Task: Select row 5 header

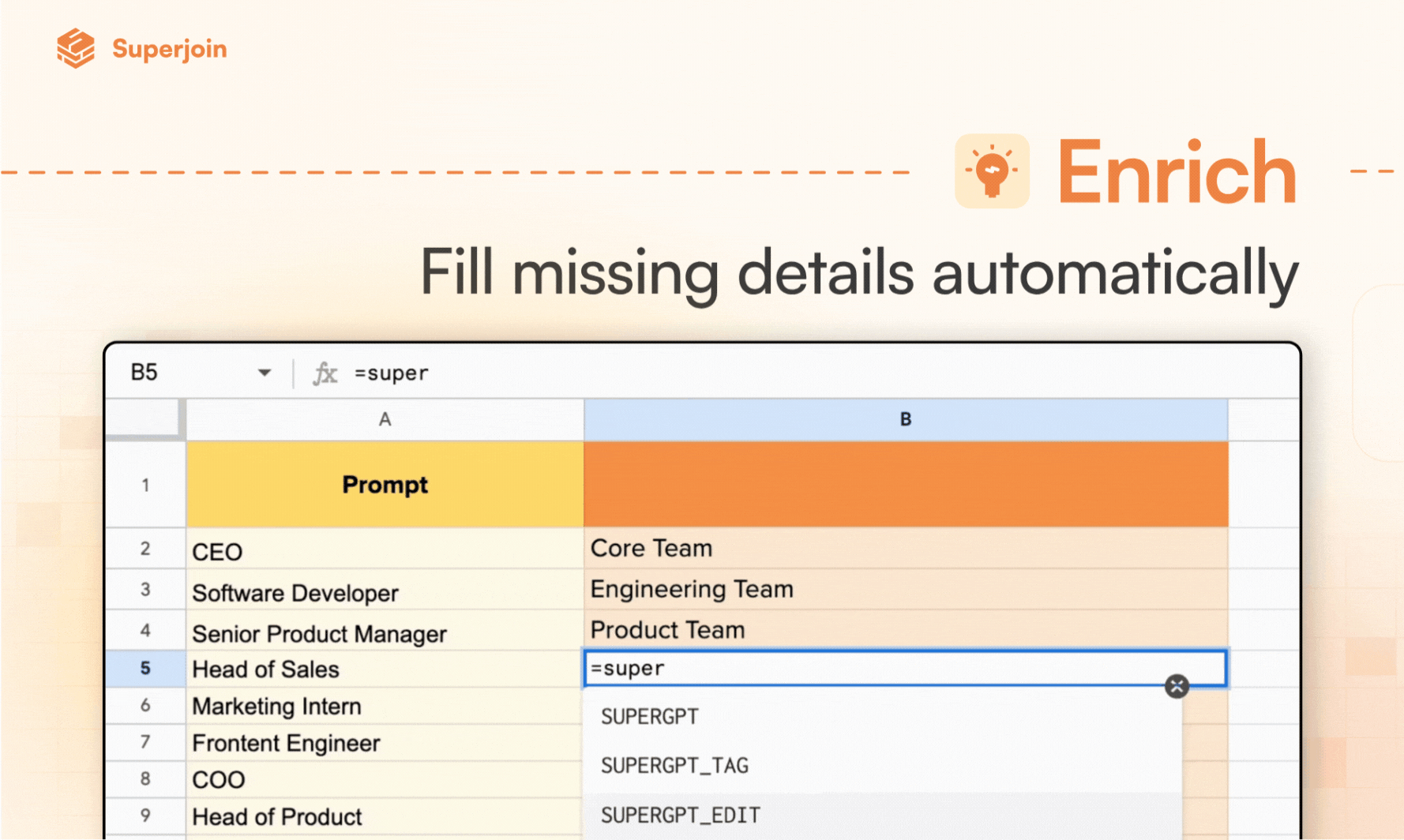Action: pyautogui.click(x=145, y=669)
